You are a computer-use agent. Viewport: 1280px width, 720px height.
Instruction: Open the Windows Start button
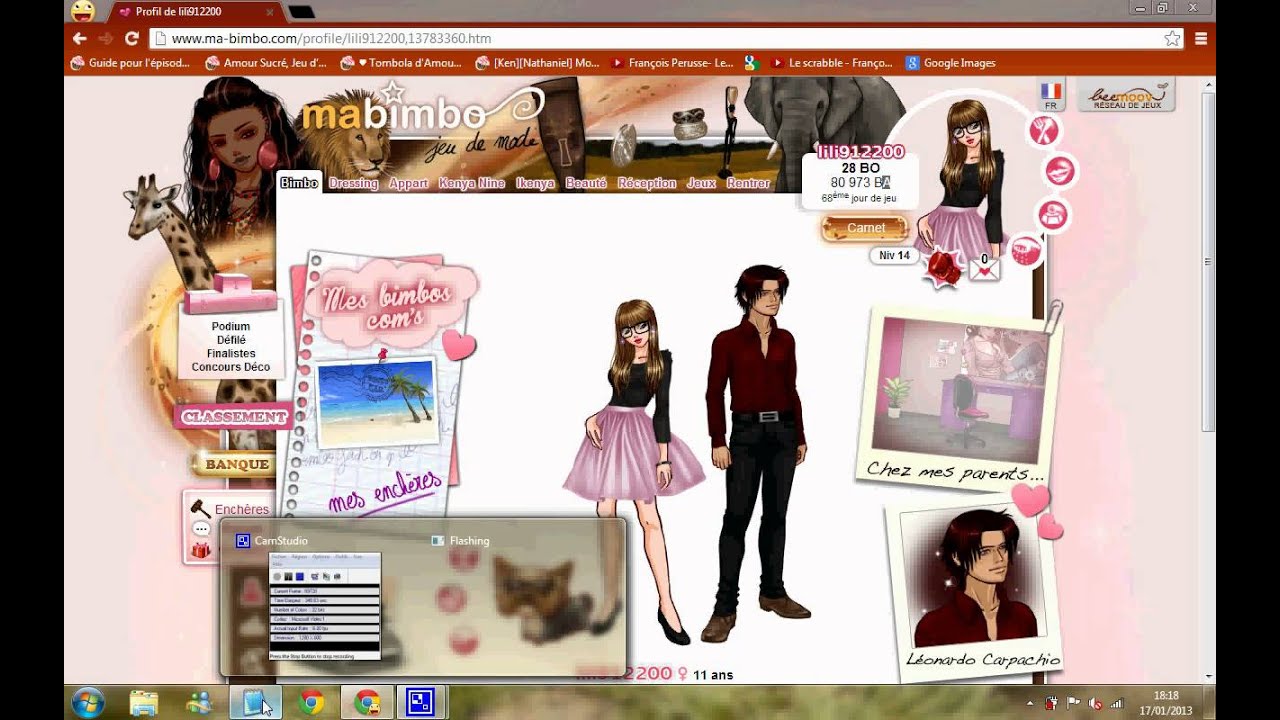88,702
